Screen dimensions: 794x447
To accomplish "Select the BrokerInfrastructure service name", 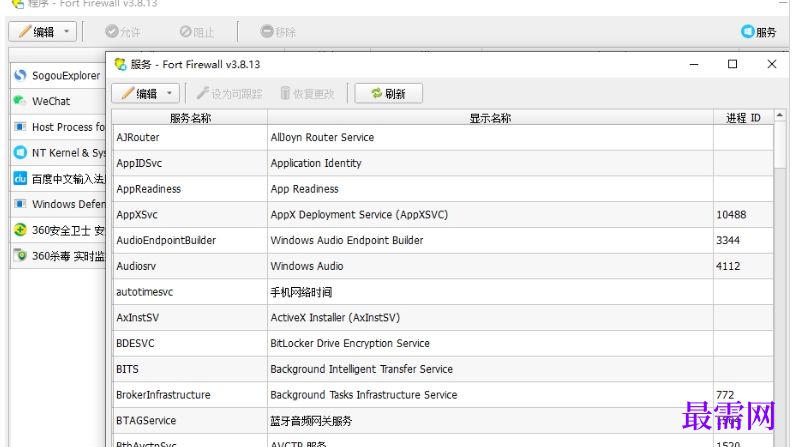I will (163, 395).
